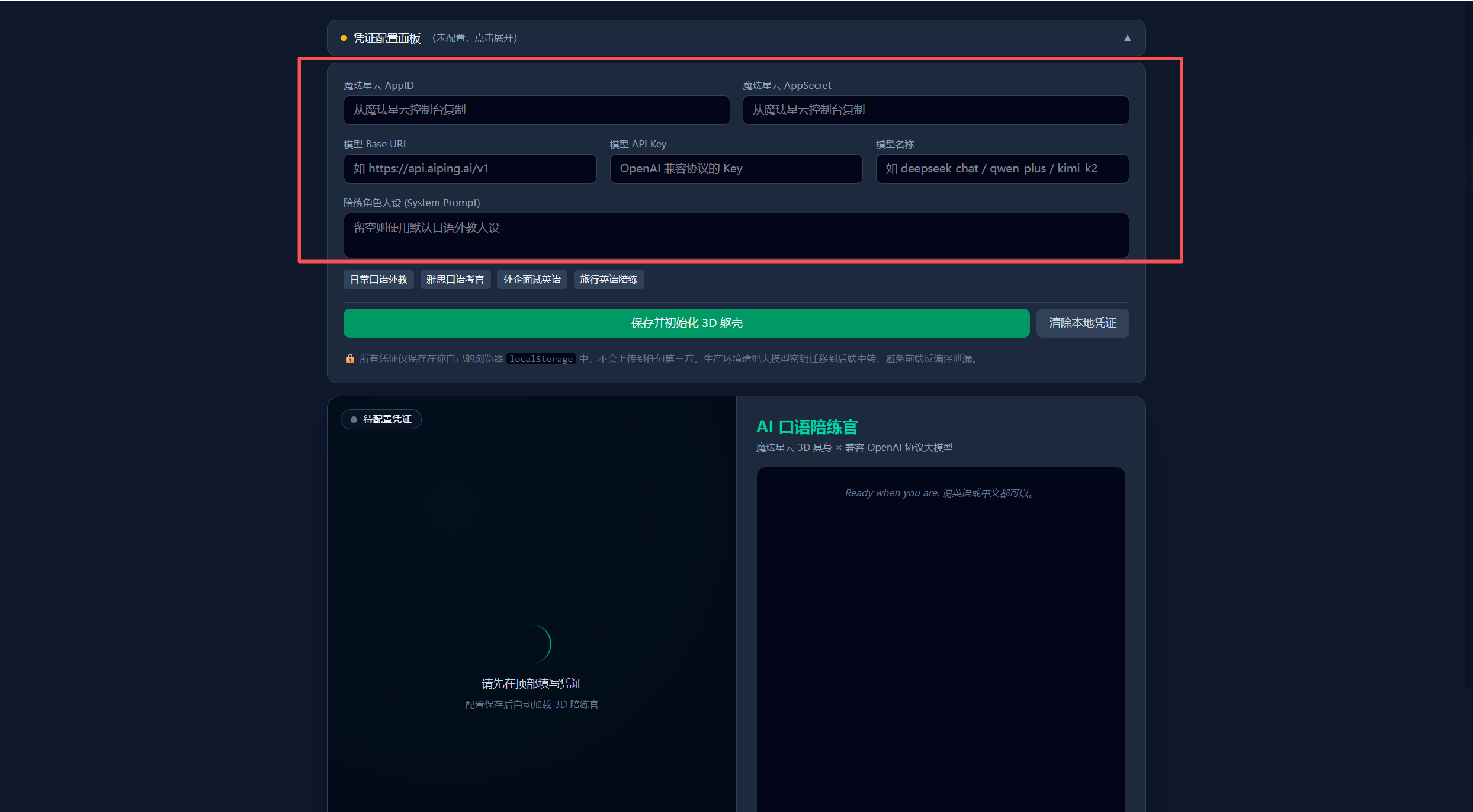Viewport: 1473px width, 812px height.
Task: Focus the 魔珐星云 AppSecret input field
Action: coord(936,110)
